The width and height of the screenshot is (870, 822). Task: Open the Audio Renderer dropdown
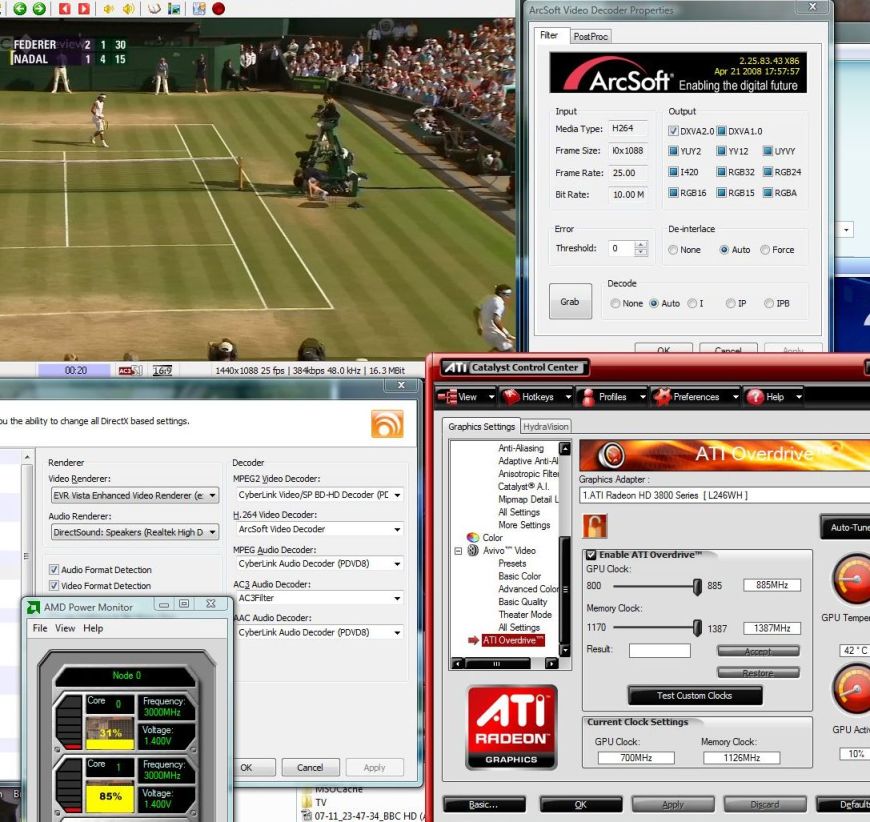(x=135, y=532)
